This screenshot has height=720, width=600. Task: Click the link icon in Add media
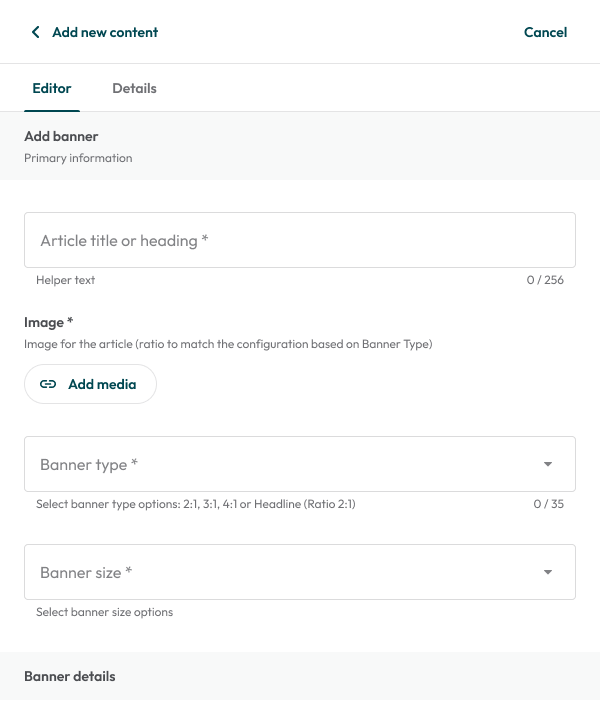point(48,384)
